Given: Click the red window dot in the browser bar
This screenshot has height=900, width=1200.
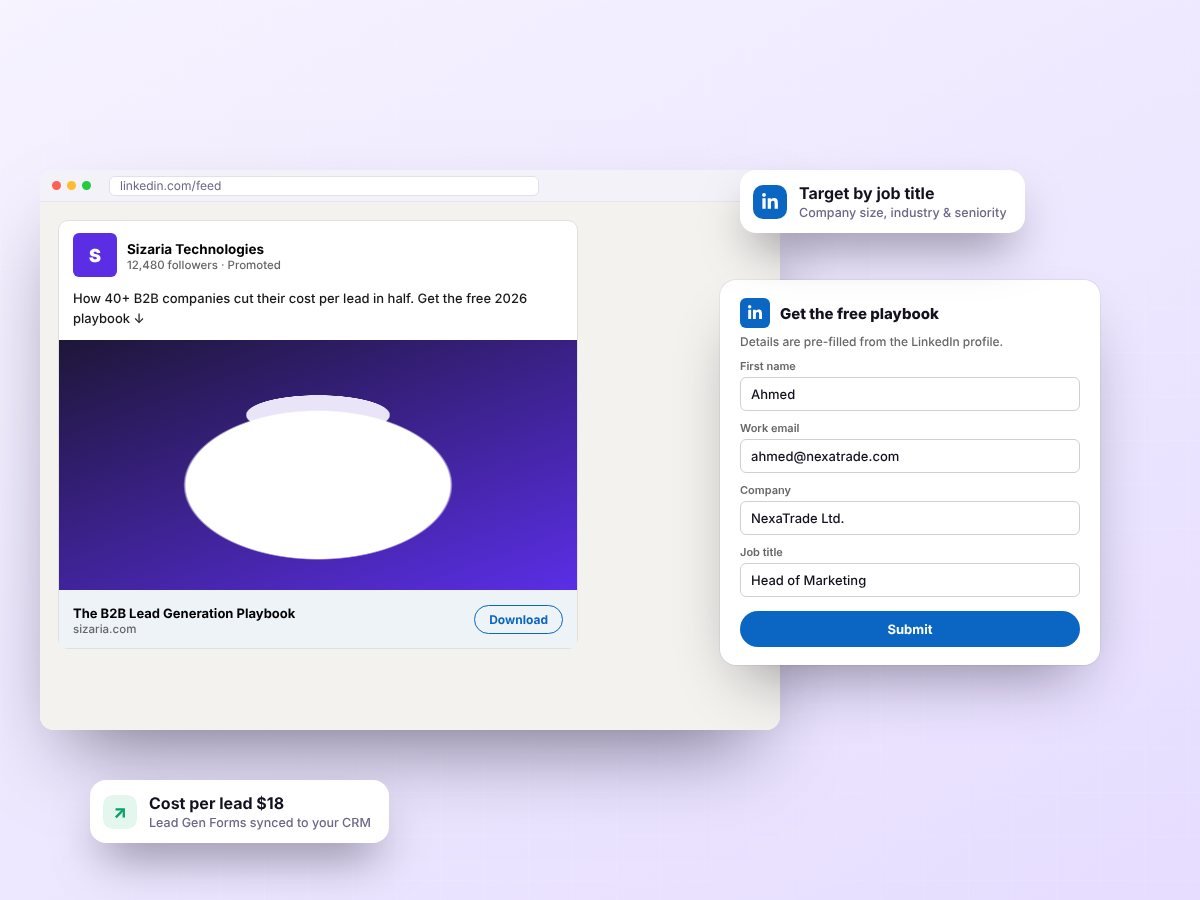Looking at the screenshot, I should (x=57, y=186).
